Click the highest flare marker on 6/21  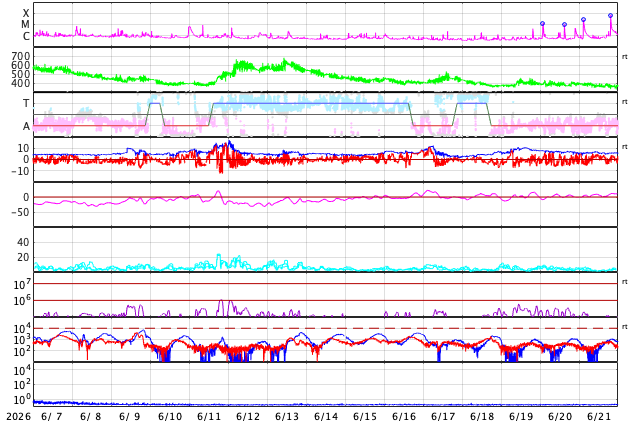tap(611, 15)
